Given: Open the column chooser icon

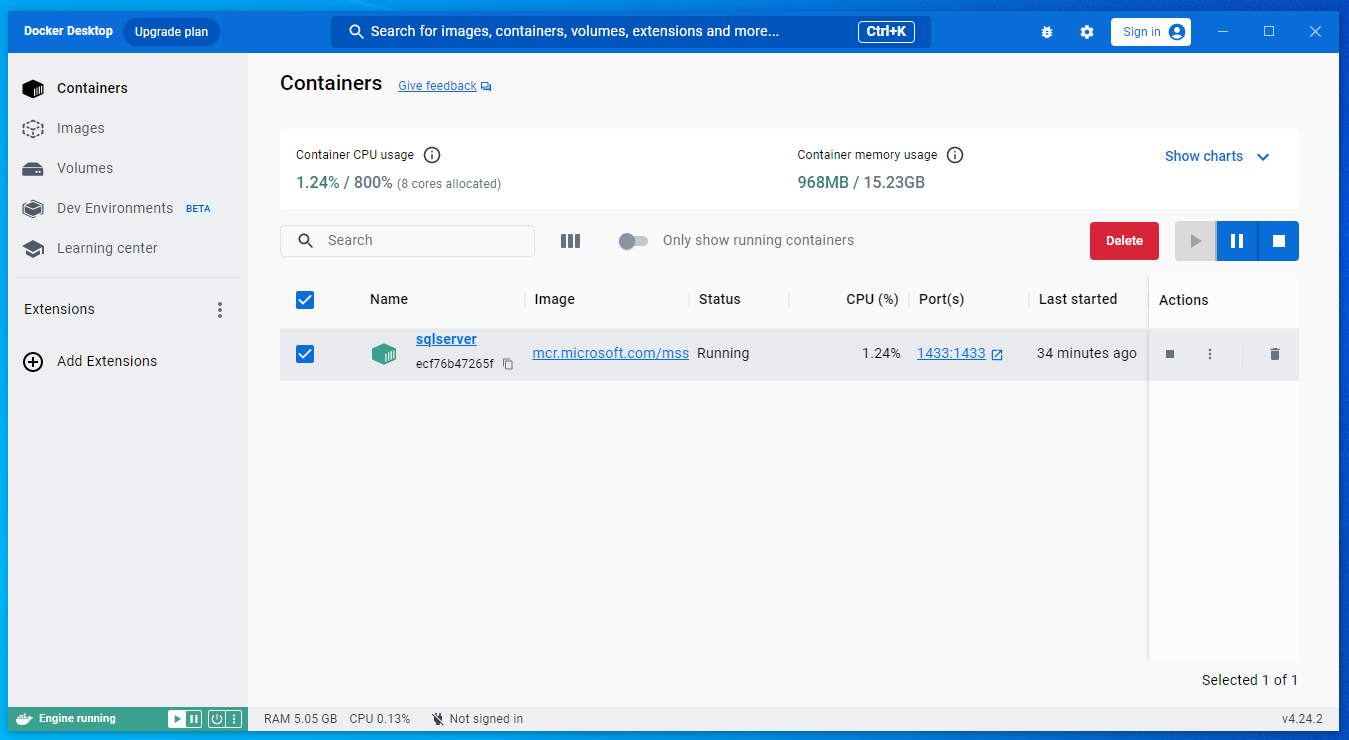Looking at the screenshot, I should (x=570, y=241).
